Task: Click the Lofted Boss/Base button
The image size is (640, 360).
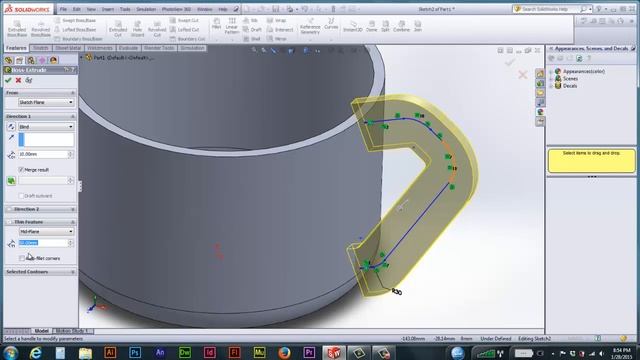Action: 75,30
